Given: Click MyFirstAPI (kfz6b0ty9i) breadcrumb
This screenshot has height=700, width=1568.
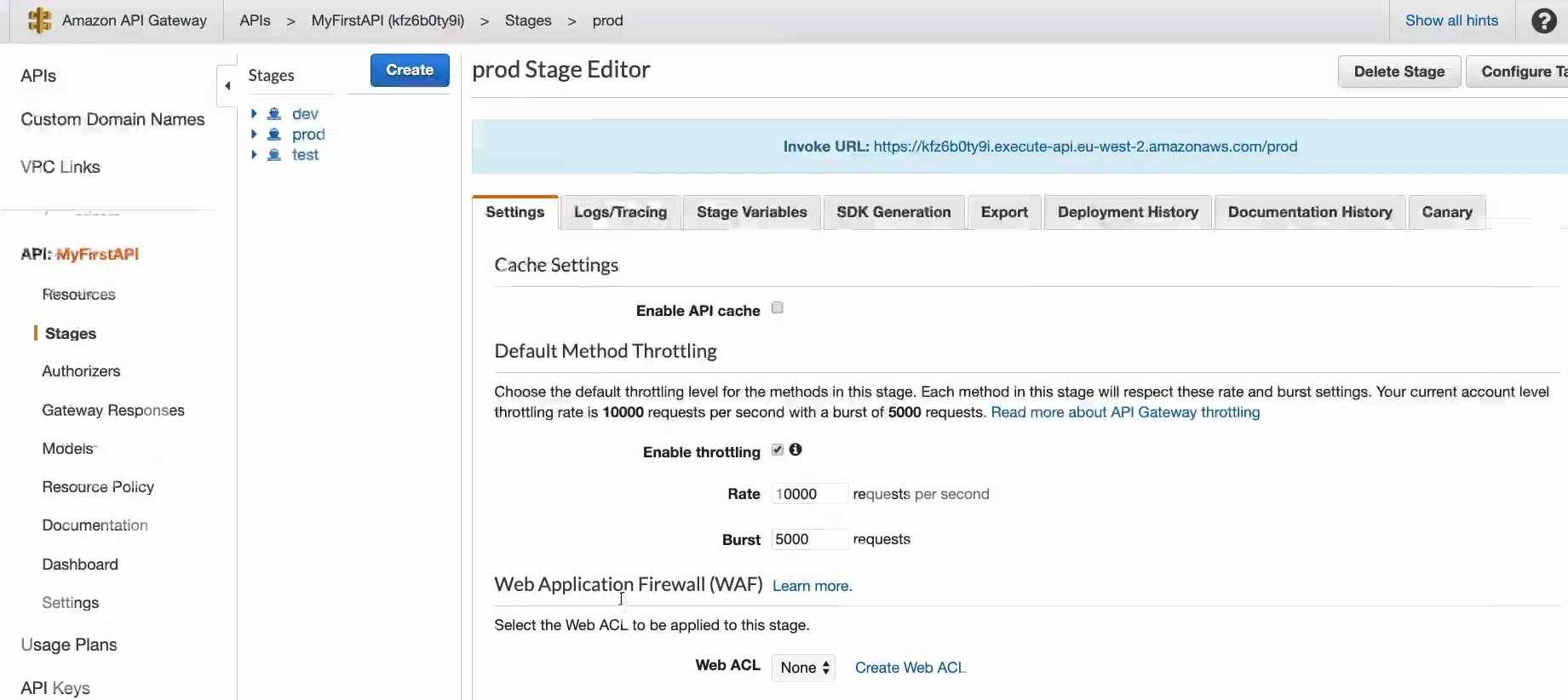Looking at the screenshot, I should click(388, 20).
